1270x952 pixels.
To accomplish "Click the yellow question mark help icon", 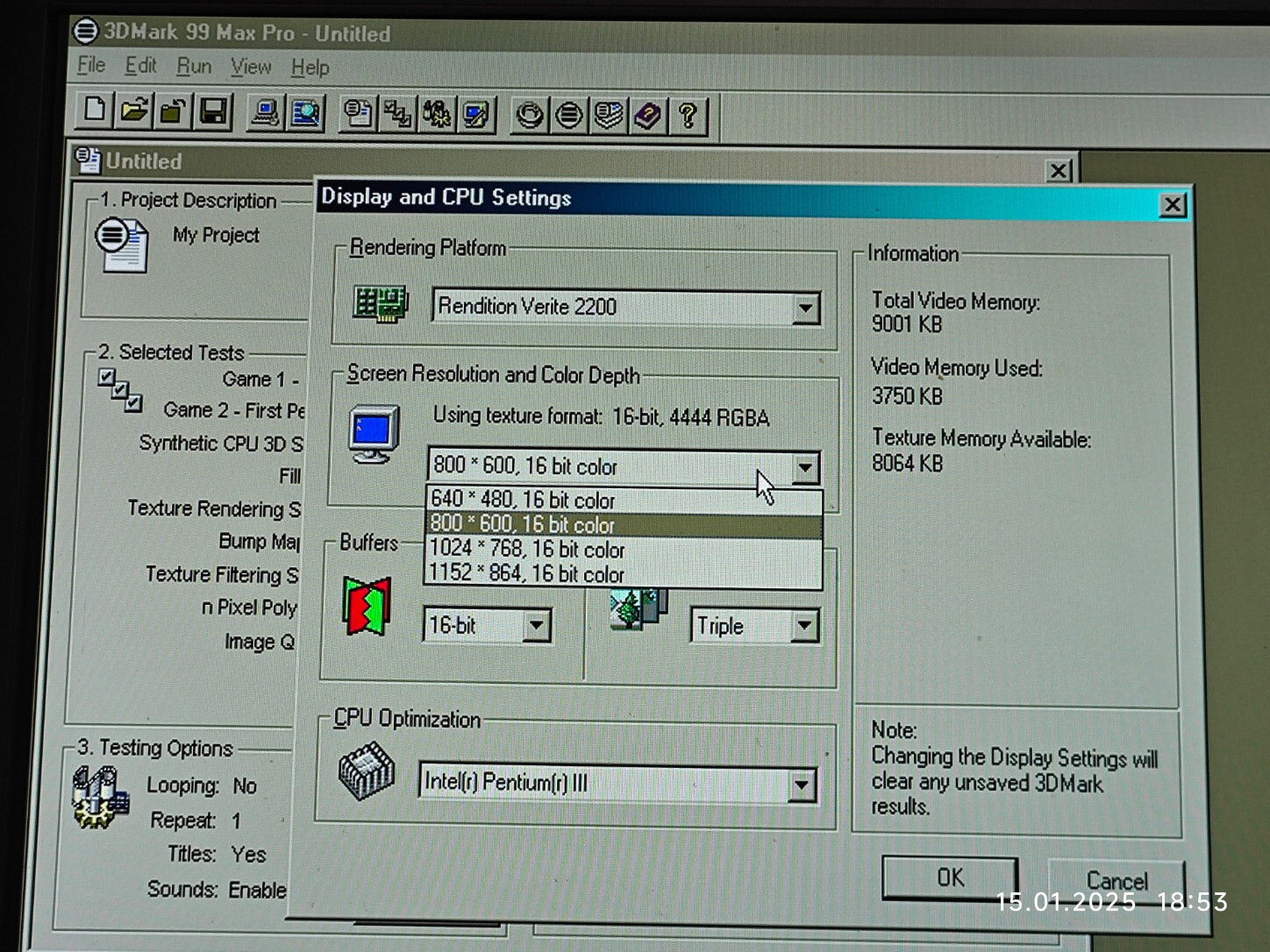I will 689,116.
